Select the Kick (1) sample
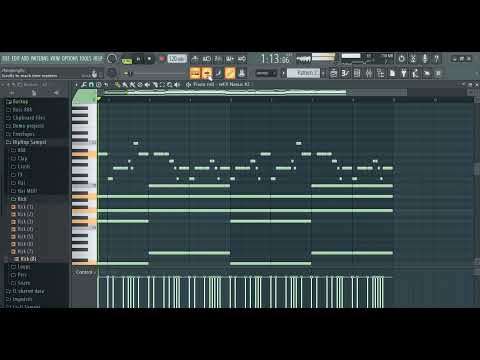This screenshot has width=480, height=360. pos(23,207)
